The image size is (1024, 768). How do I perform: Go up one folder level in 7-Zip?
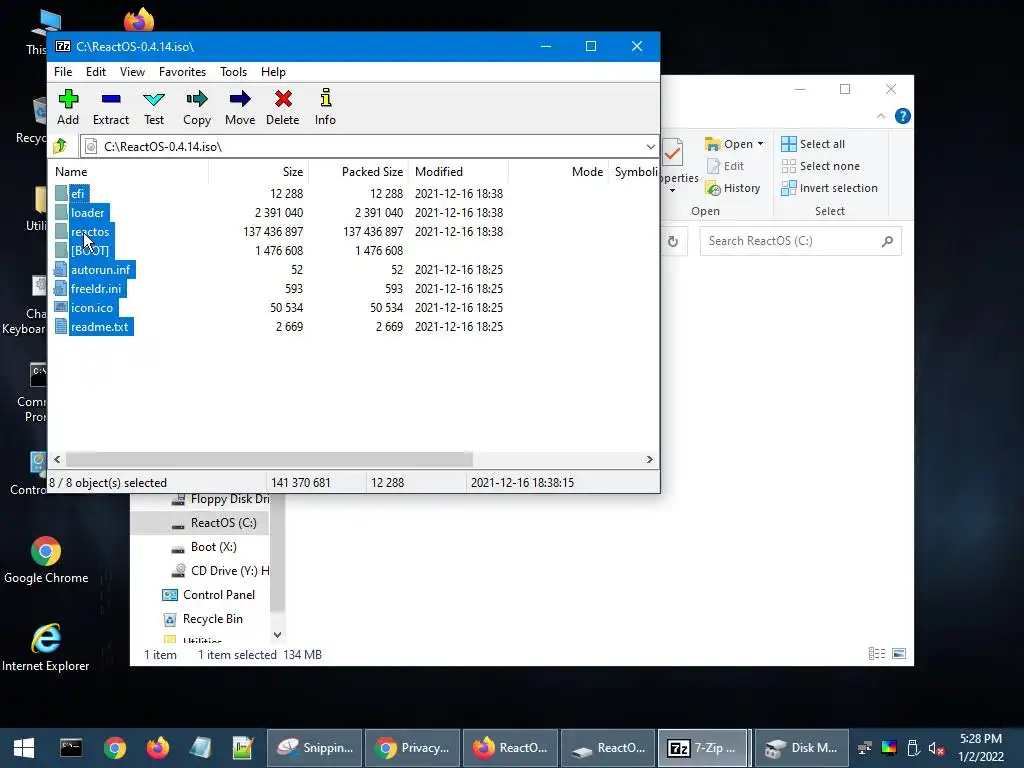[60, 146]
